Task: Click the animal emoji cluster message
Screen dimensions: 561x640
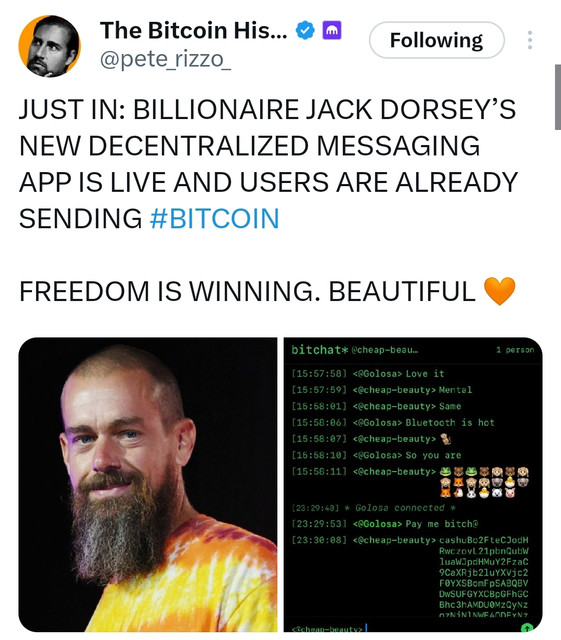Action: point(484,482)
